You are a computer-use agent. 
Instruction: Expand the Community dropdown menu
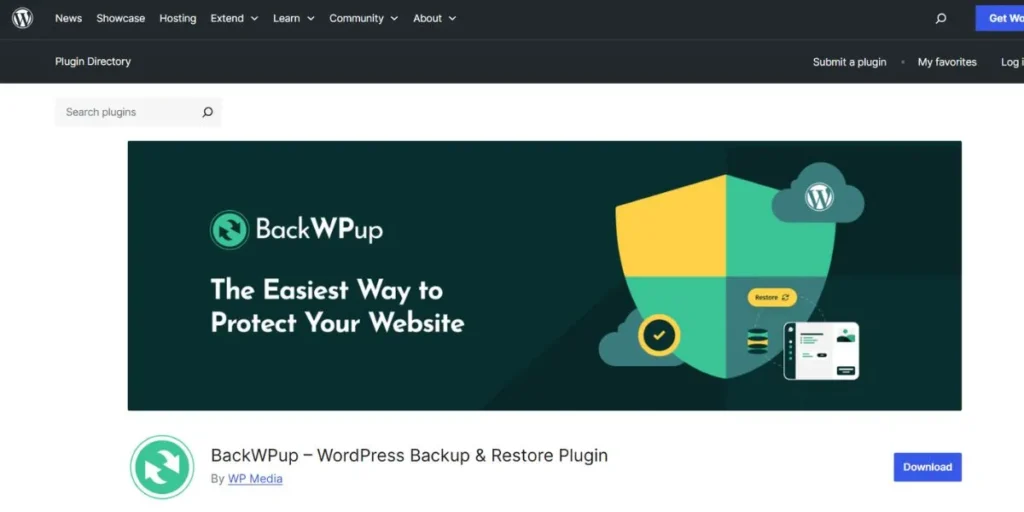(364, 18)
